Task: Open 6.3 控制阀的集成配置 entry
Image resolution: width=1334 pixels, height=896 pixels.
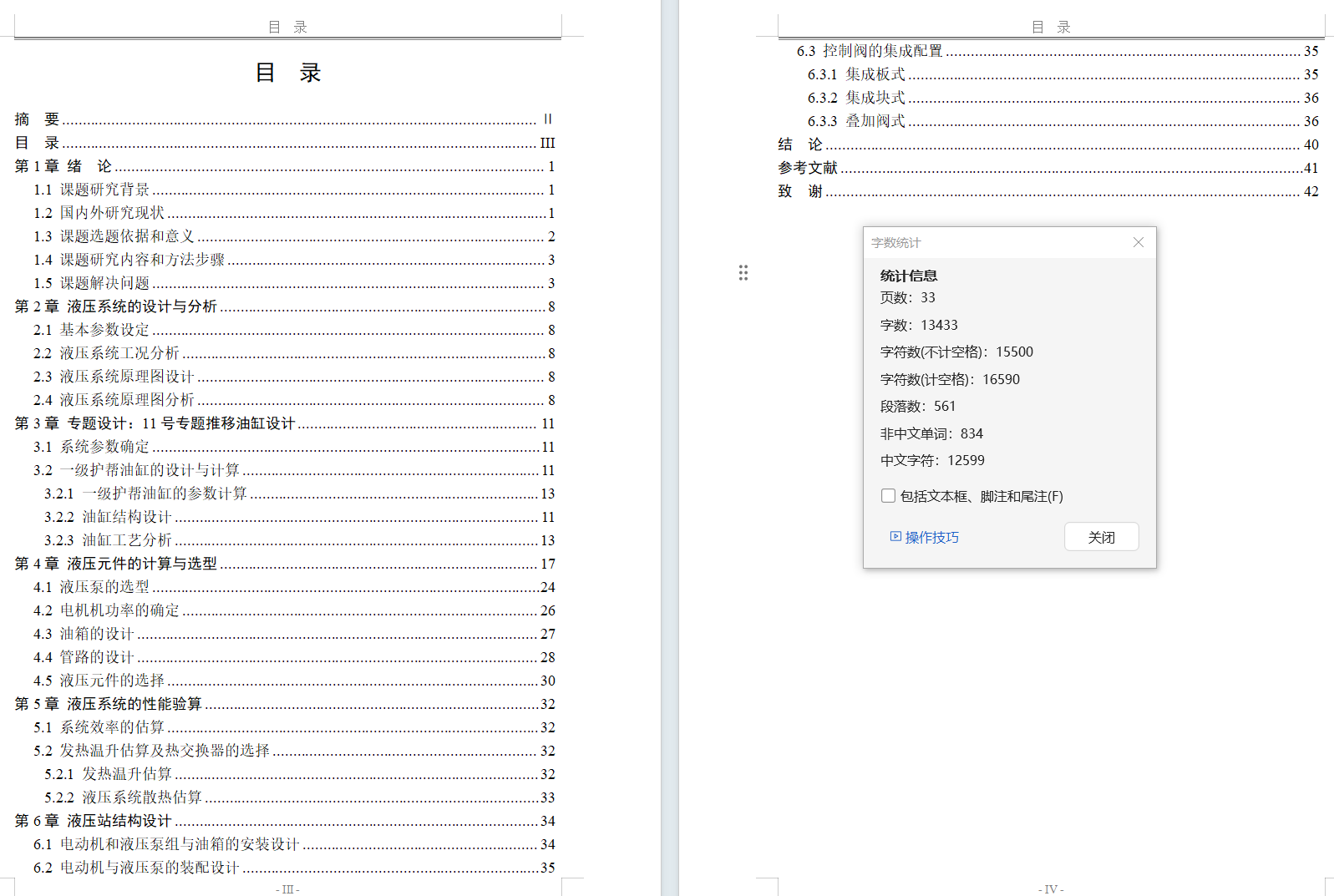Action: pos(1058,51)
